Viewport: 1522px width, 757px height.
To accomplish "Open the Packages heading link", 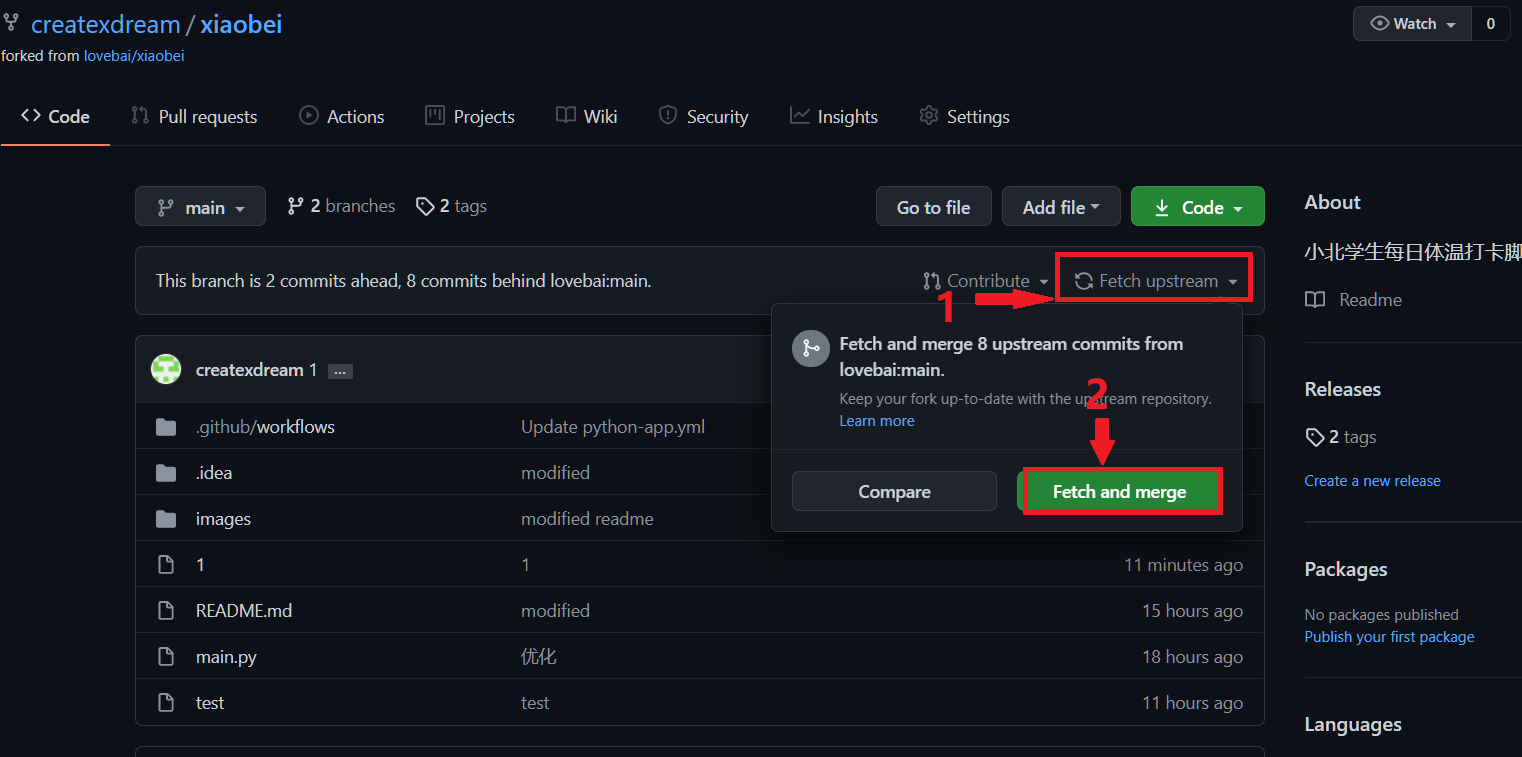I will [1346, 570].
